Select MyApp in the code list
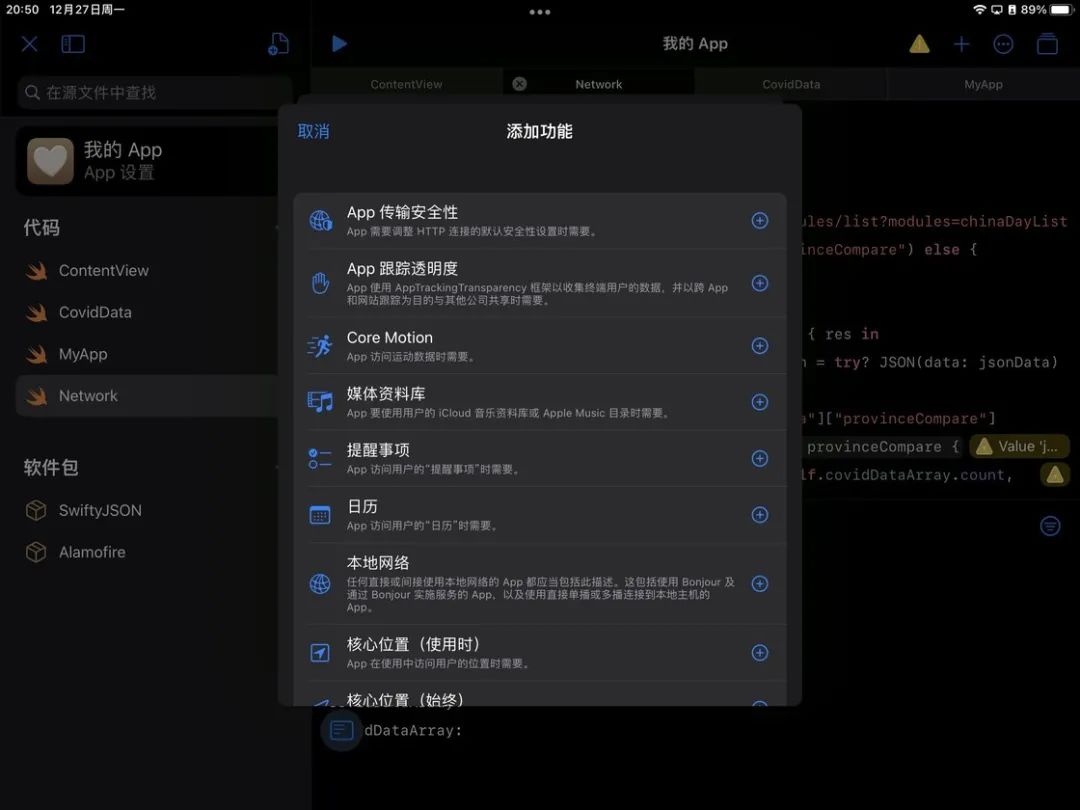 click(147, 354)
